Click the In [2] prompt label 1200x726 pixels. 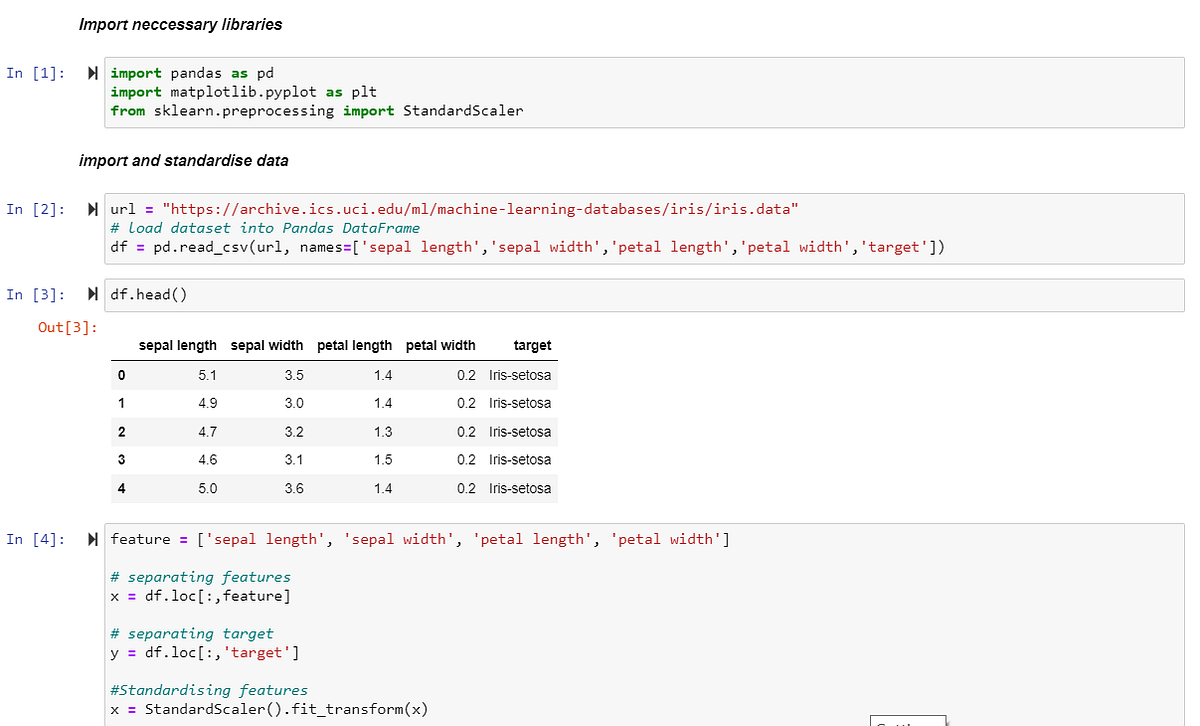pyautogui.click(x=36, y=209)
